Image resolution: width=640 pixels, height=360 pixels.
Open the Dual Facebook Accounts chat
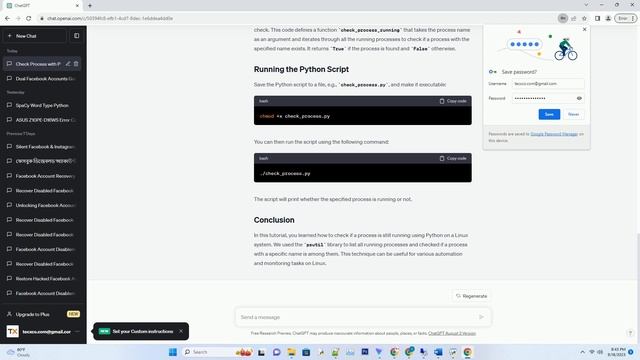pyautogui.click(x=42, y=79)
